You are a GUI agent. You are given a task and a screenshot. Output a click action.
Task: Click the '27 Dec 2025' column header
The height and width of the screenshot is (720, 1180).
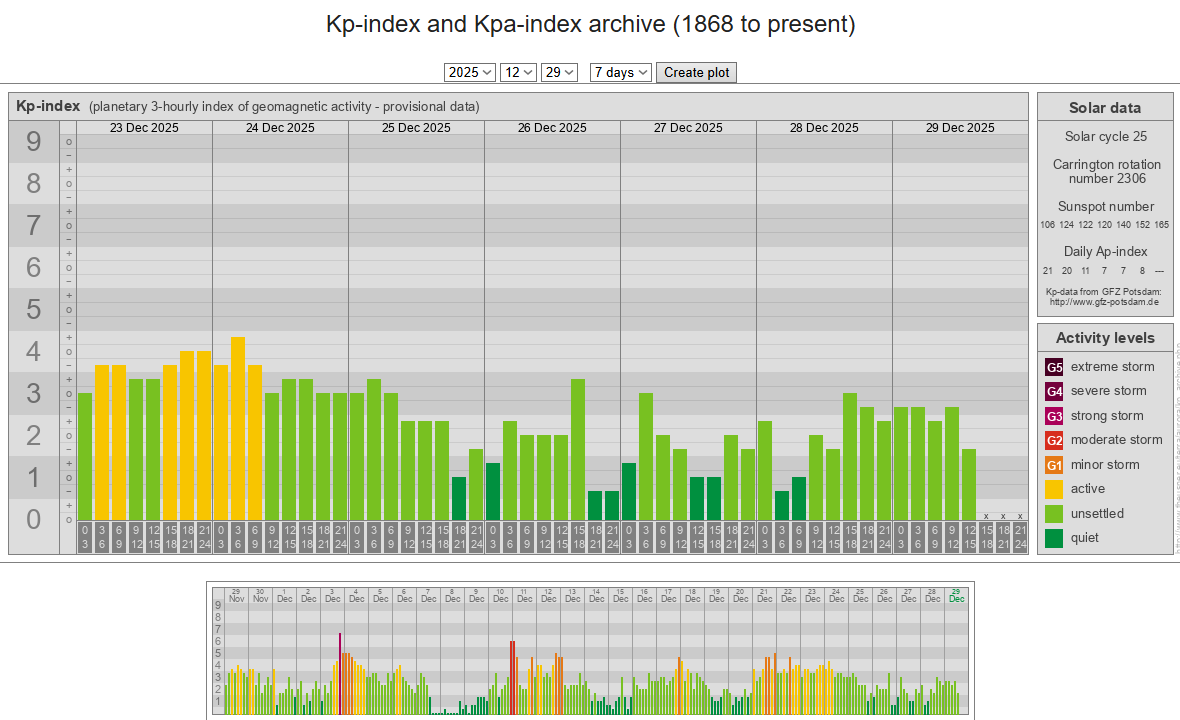tap(688, 128)
